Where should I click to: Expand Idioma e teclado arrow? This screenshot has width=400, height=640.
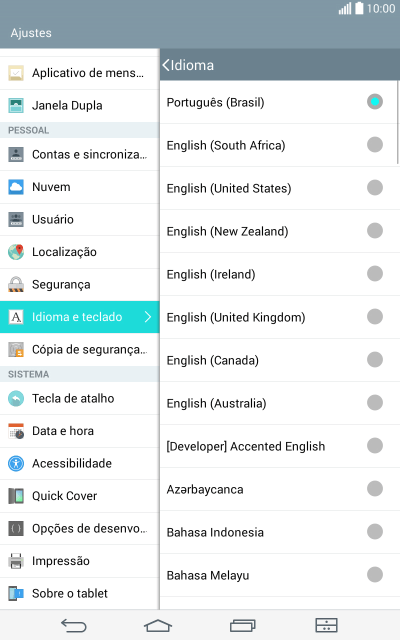coord(148,317)
